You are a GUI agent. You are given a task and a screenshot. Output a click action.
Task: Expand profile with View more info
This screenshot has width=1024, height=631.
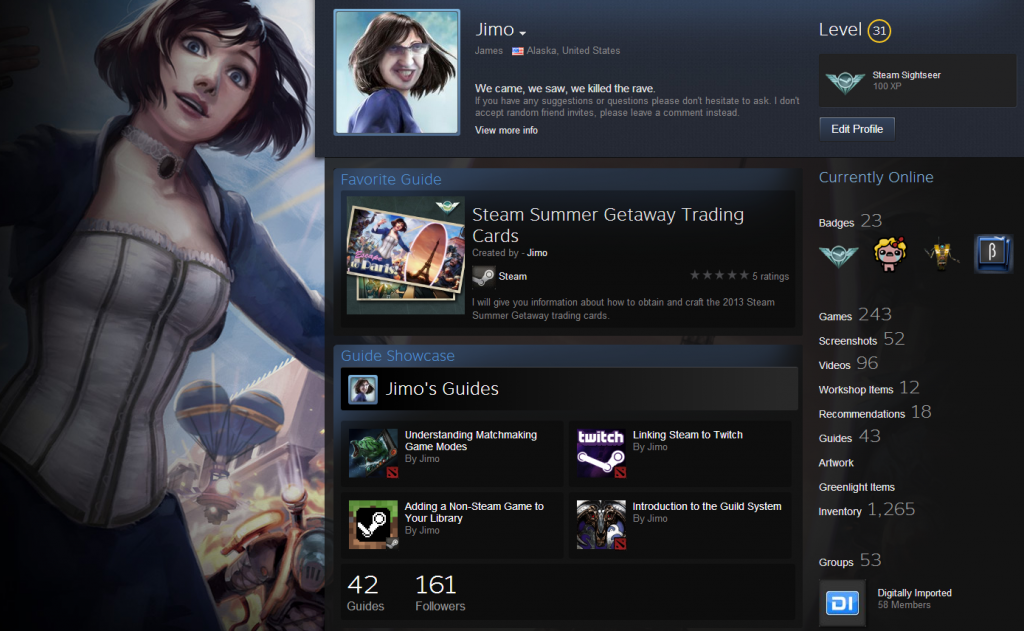[x=506, y=131]
